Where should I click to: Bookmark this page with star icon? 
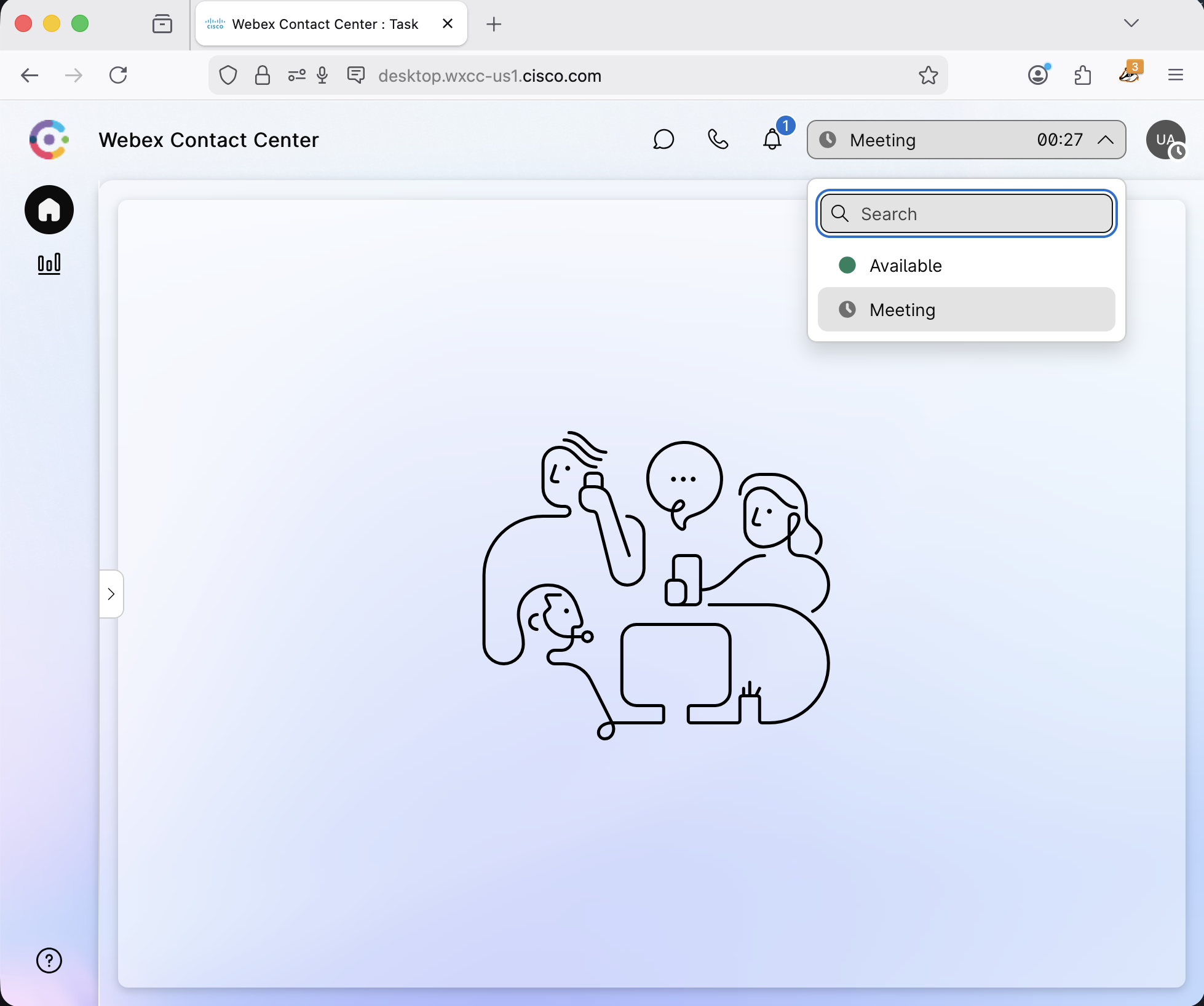pos(928,75)
